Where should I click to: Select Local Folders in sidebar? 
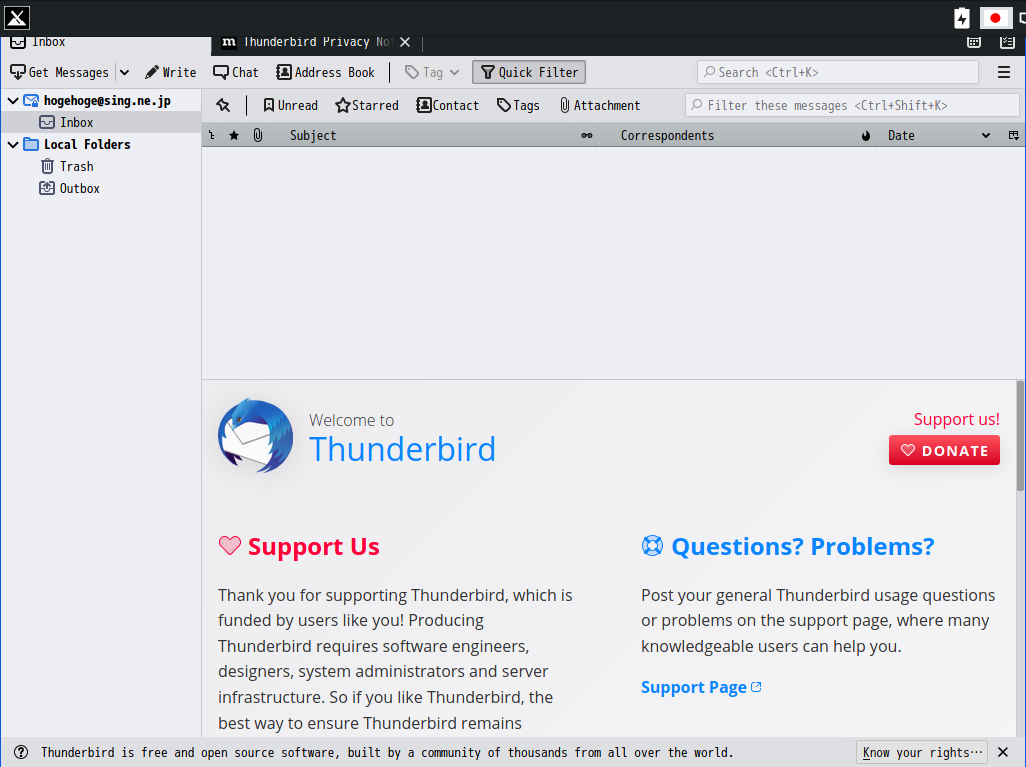[87, 145]
